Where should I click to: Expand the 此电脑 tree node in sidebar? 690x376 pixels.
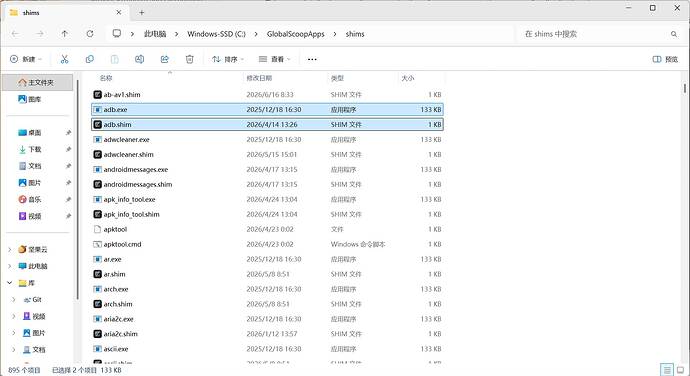[x=10, y=266]
